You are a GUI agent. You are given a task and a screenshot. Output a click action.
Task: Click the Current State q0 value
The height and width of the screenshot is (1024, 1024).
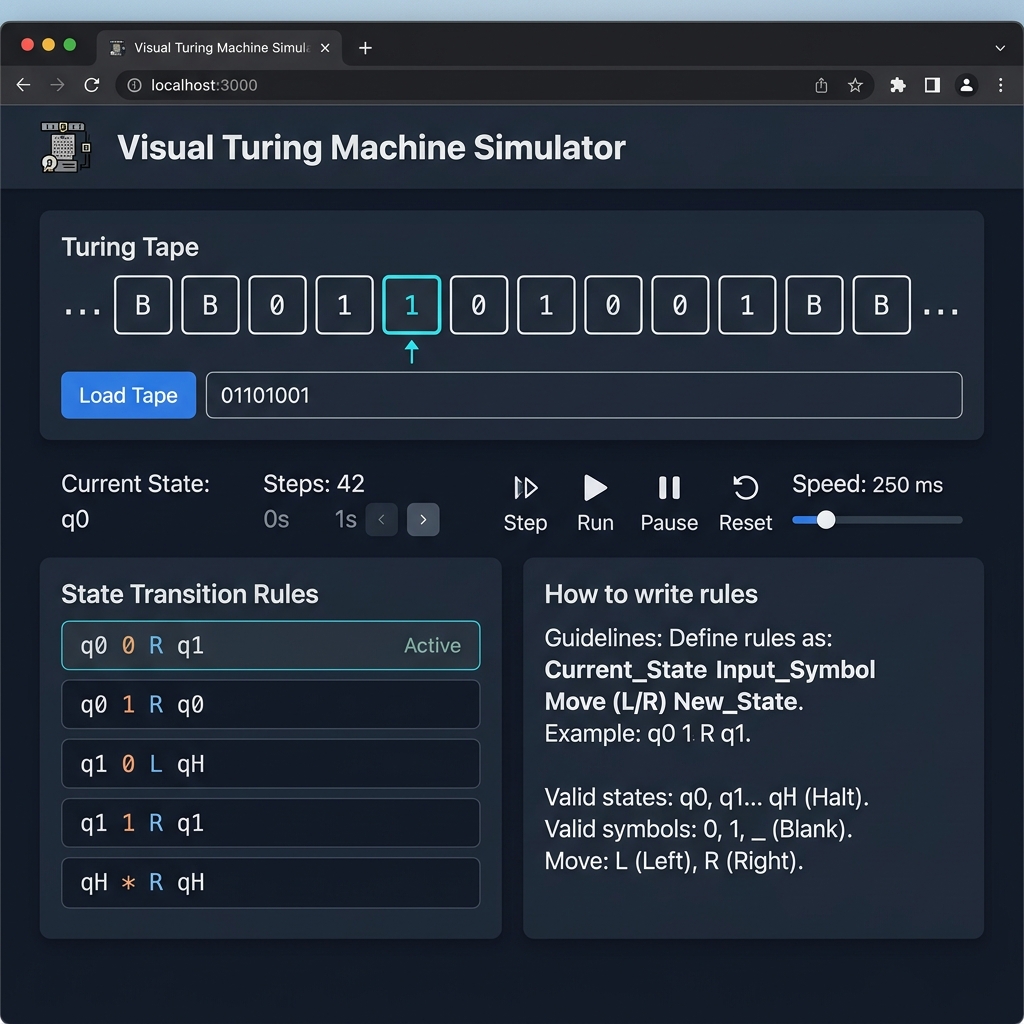pyautogui.click(x=75, y=520)
